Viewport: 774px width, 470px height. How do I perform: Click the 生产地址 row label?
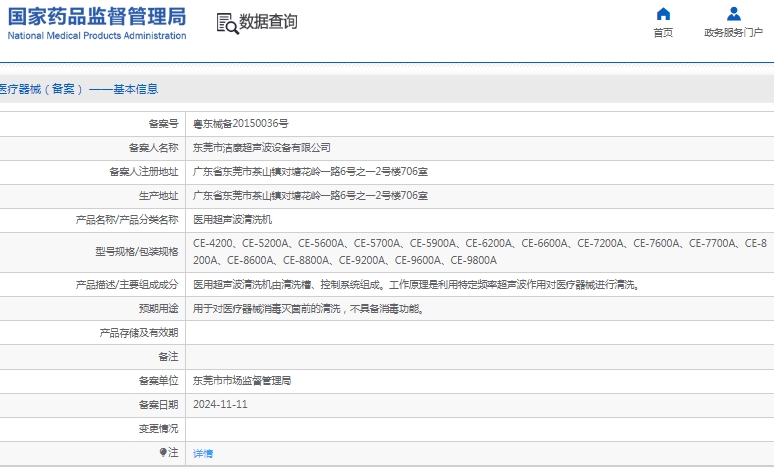click(x=158, y=196)
